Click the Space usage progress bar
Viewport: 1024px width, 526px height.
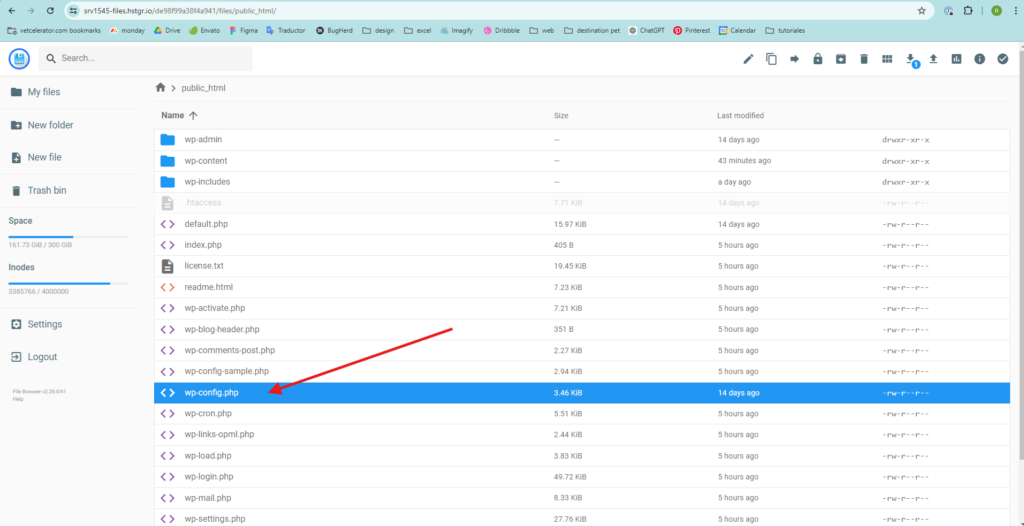click(x=68, y=237)
